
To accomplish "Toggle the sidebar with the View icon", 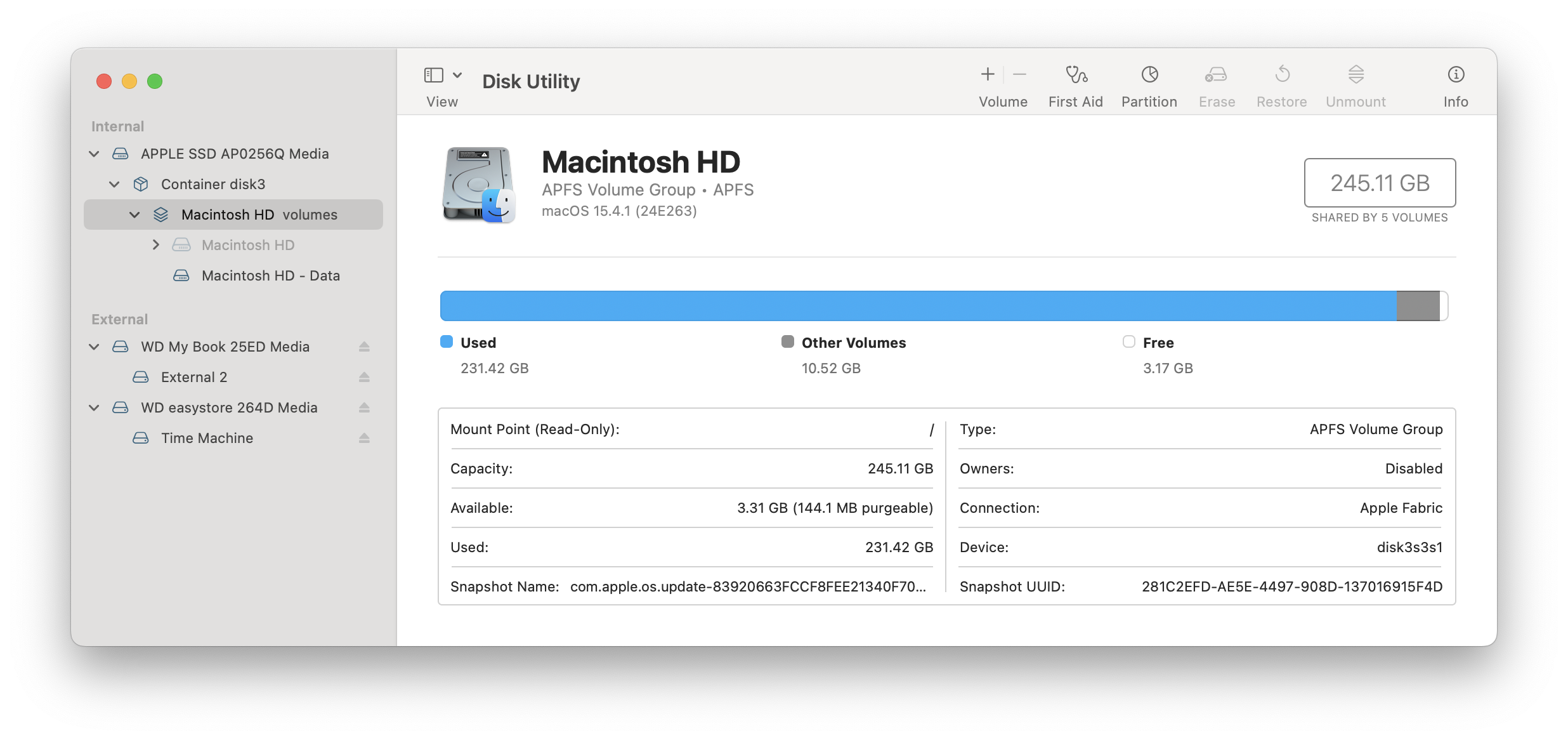I will click(433, 76).
